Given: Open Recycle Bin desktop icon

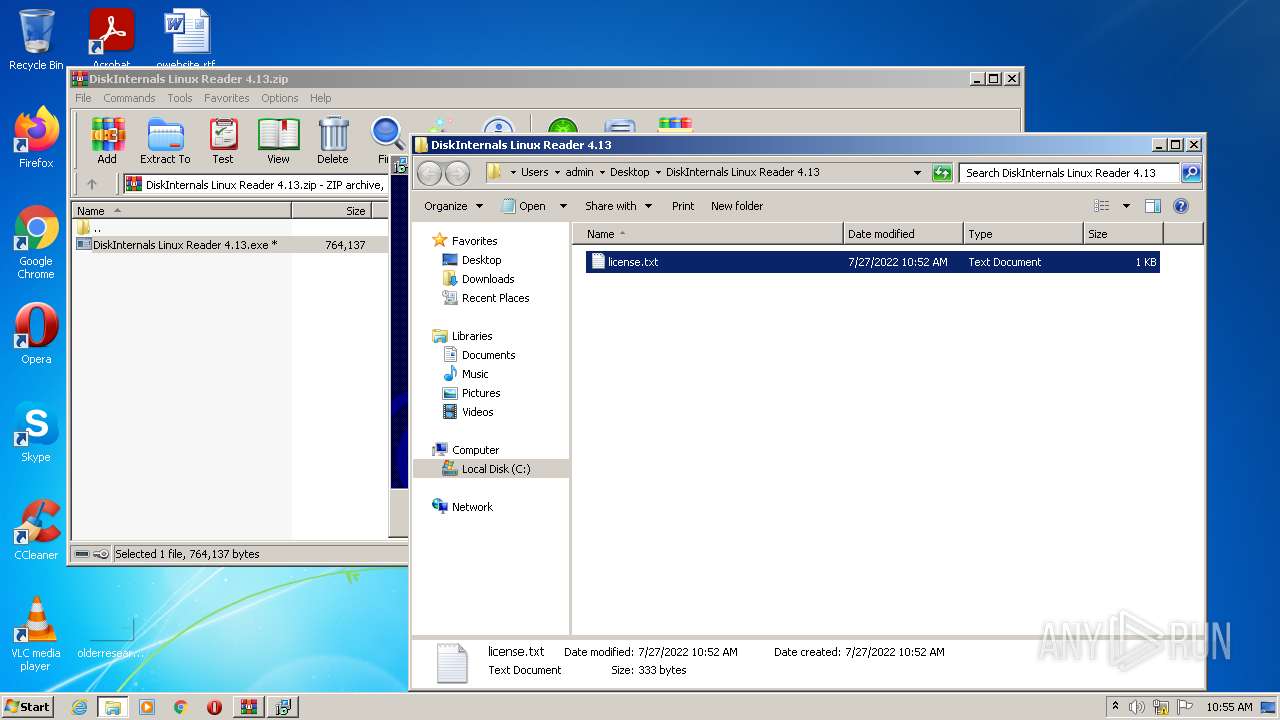Looking at the screenshot, I should pos(36,40).
